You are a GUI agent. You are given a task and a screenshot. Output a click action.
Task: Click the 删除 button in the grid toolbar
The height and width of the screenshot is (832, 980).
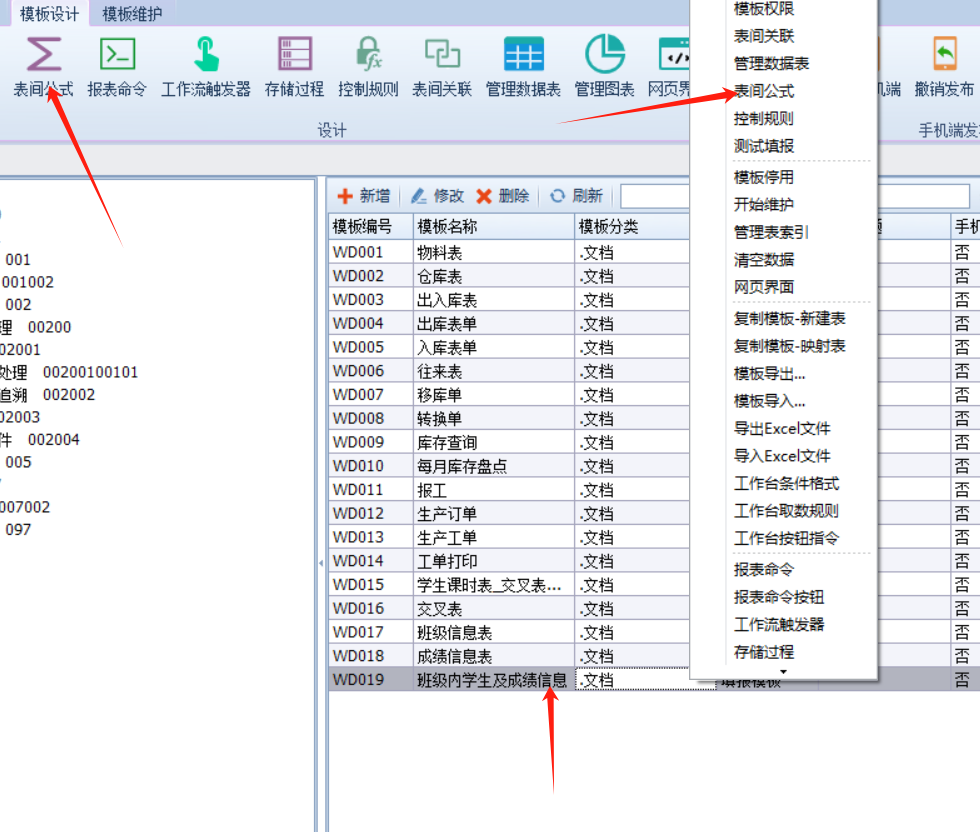coord(502,196)
